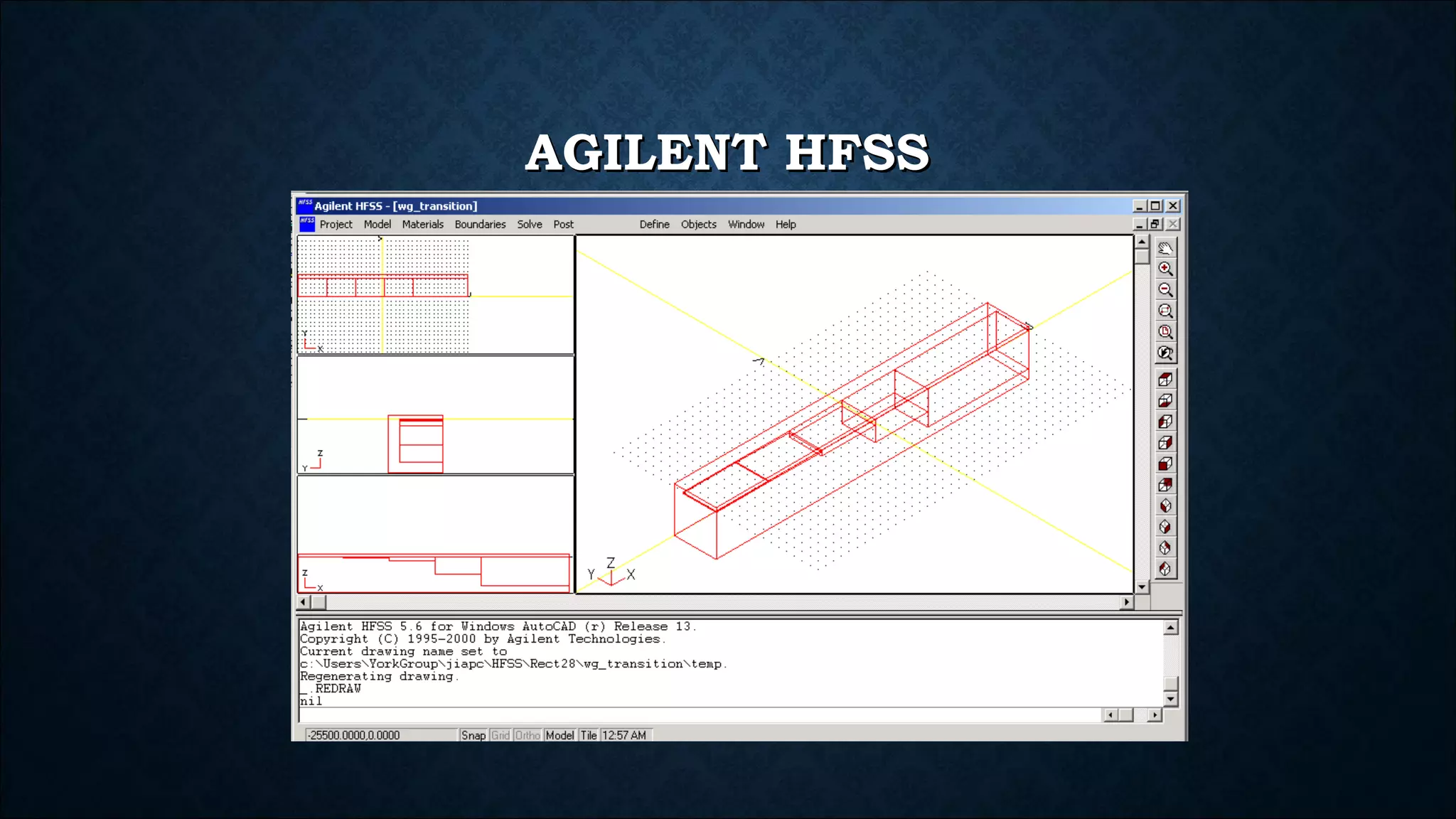
Task: Click the 3D view vertical scrollbar thumb
Action: [x=1142, y=257]
